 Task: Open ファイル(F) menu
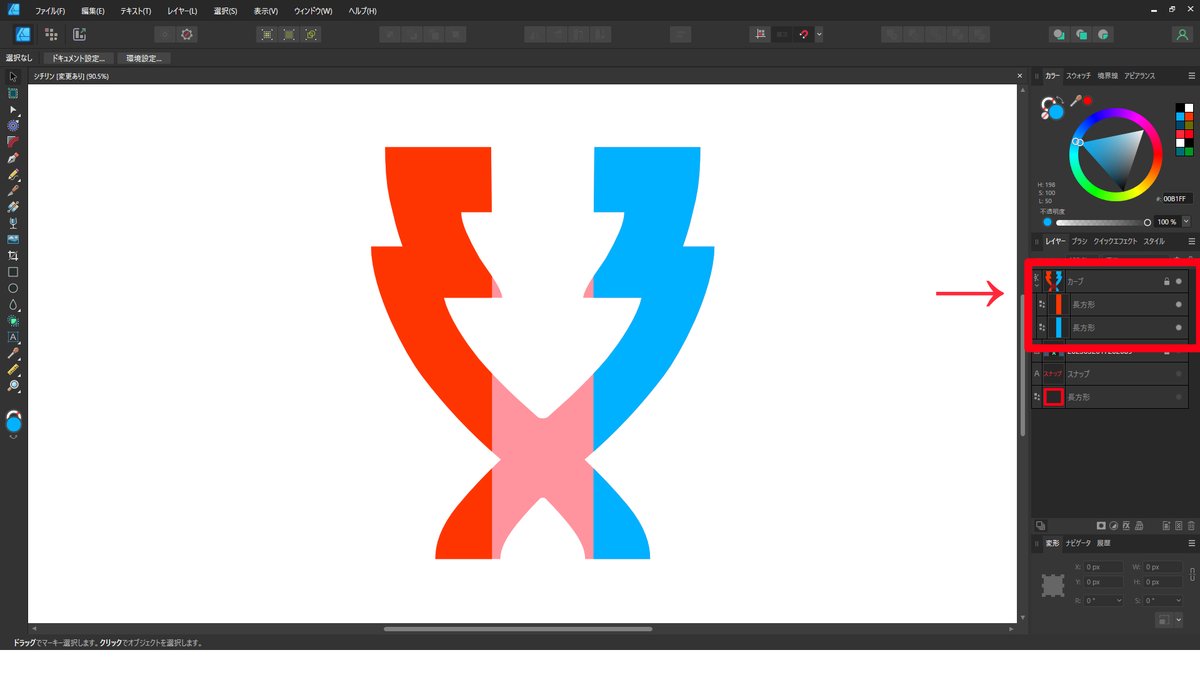coord(50,10)
